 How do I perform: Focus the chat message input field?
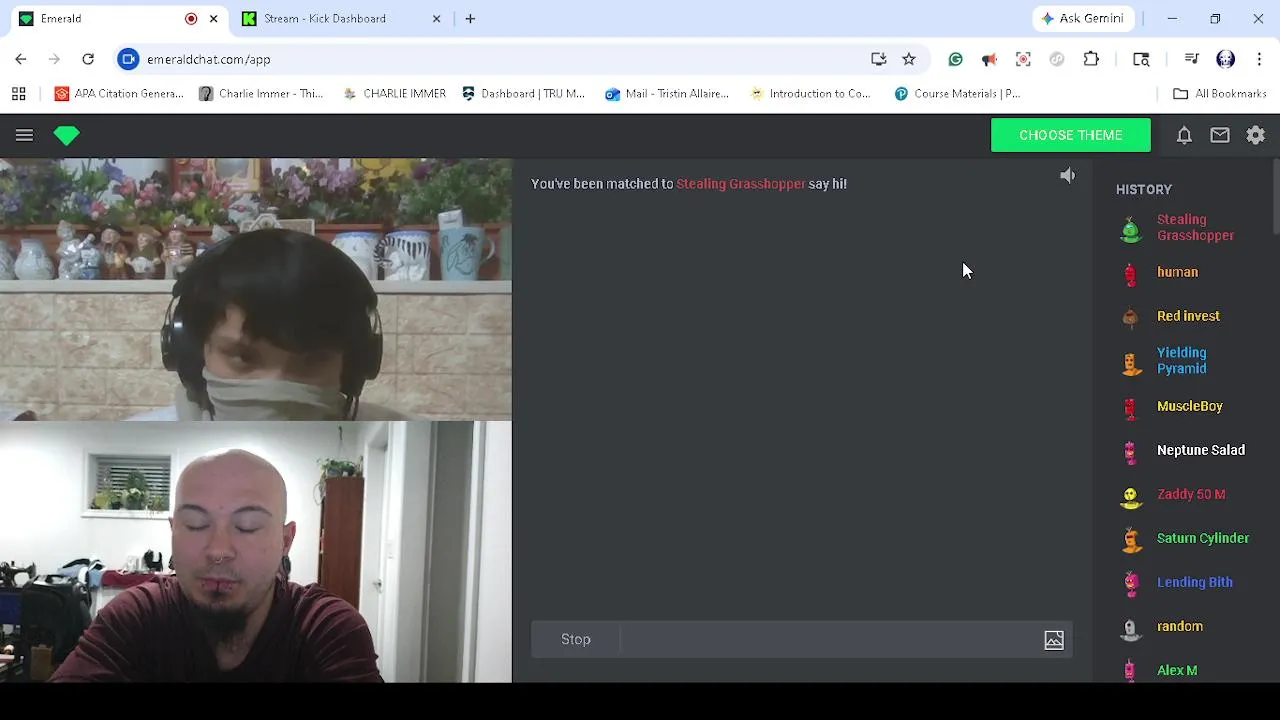point(830,639)
